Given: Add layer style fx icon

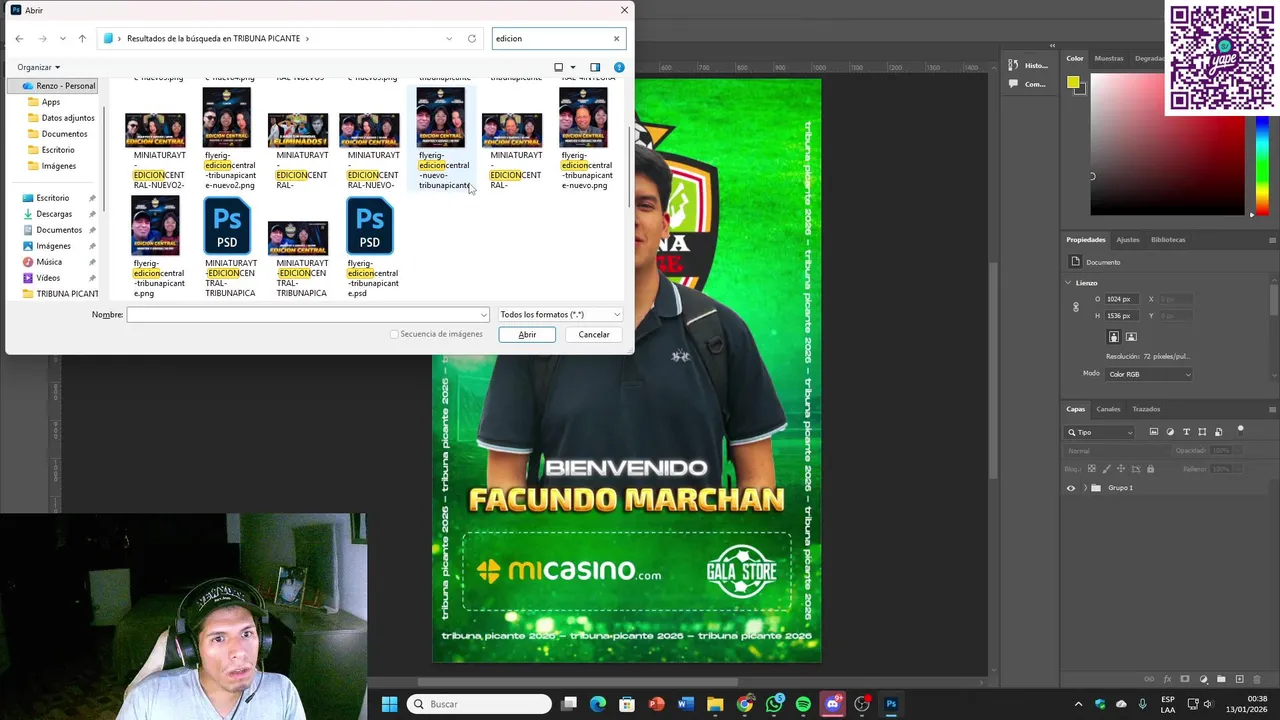Looking at the screenshot, I should tap(1167, 680).
